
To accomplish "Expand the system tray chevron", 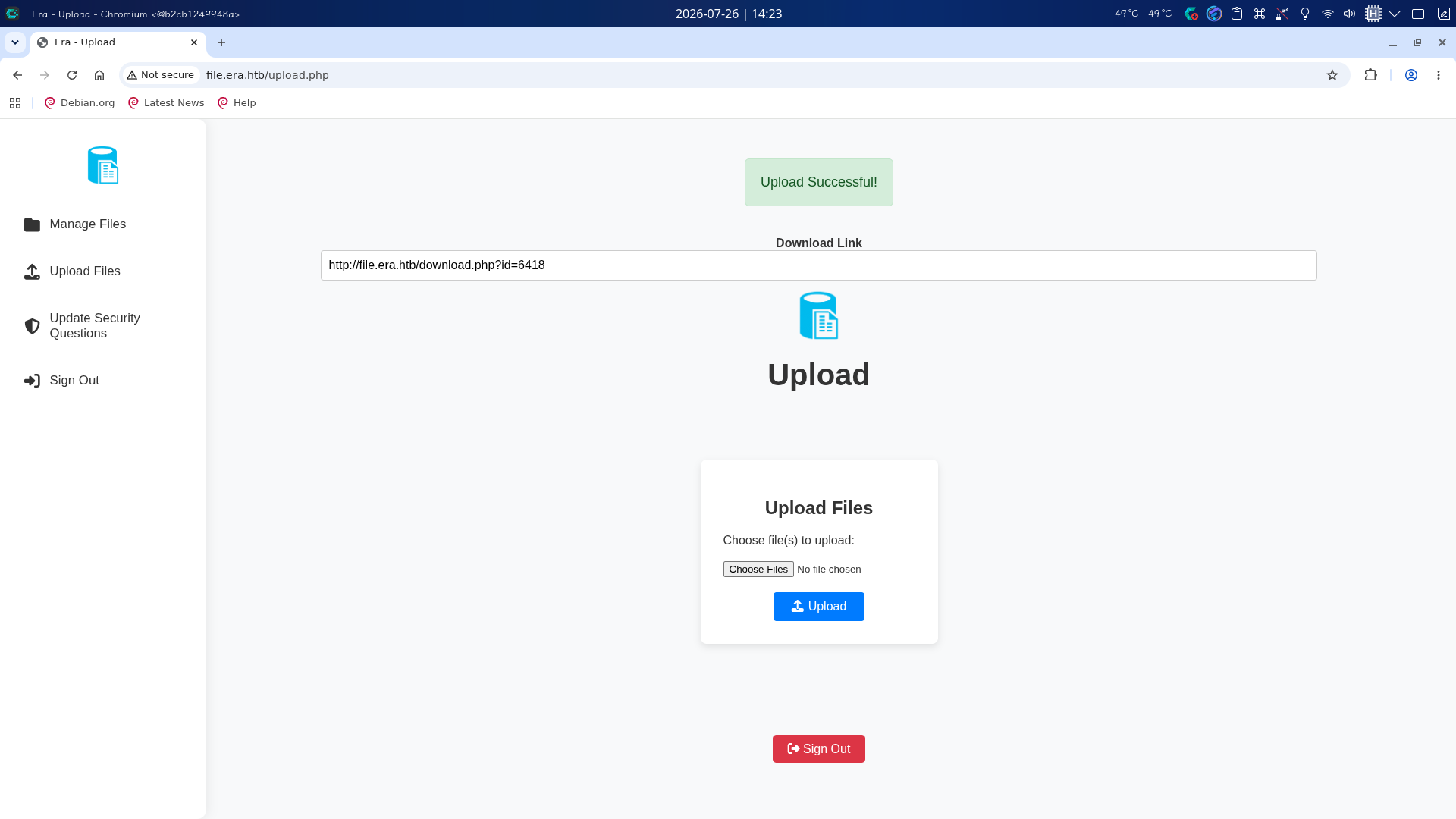I will [1395, 14].
